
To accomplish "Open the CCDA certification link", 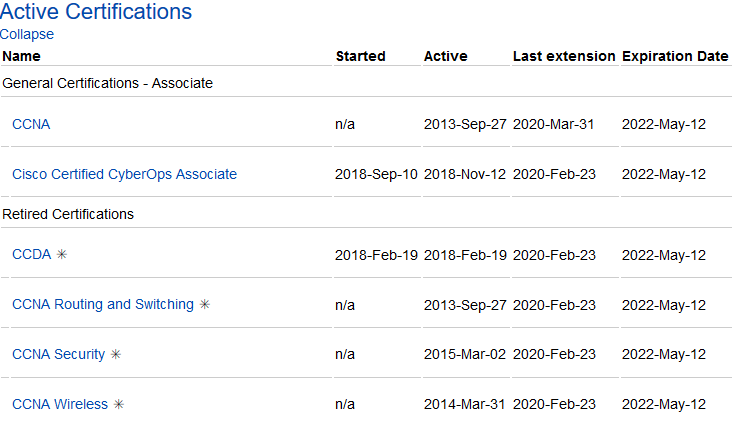I will click(x=31, y=254).
